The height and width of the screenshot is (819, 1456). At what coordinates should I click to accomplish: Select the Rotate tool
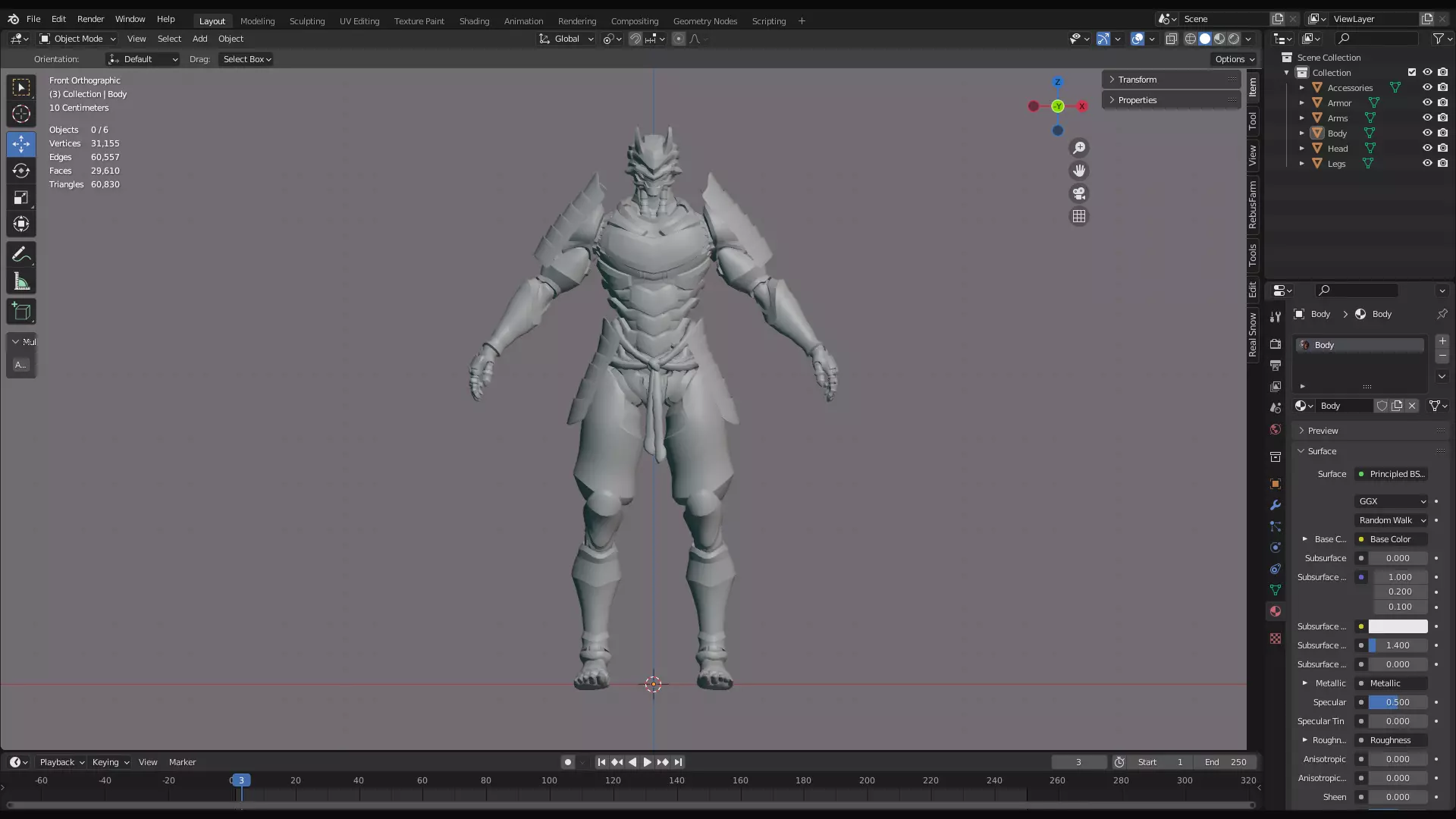click(x=21, y=171)
